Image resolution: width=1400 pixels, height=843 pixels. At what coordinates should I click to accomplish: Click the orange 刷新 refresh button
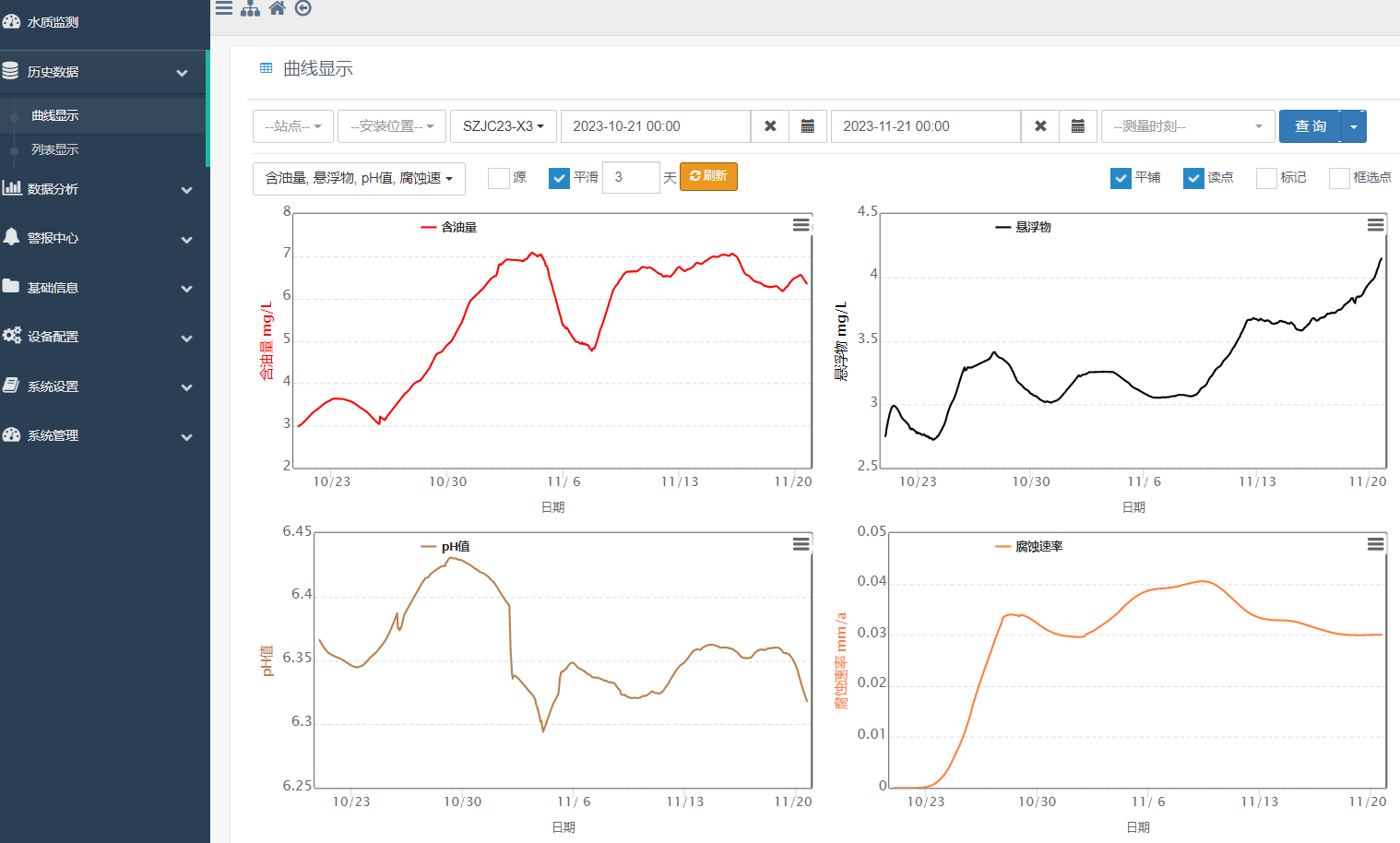click(x=708, y=176)
